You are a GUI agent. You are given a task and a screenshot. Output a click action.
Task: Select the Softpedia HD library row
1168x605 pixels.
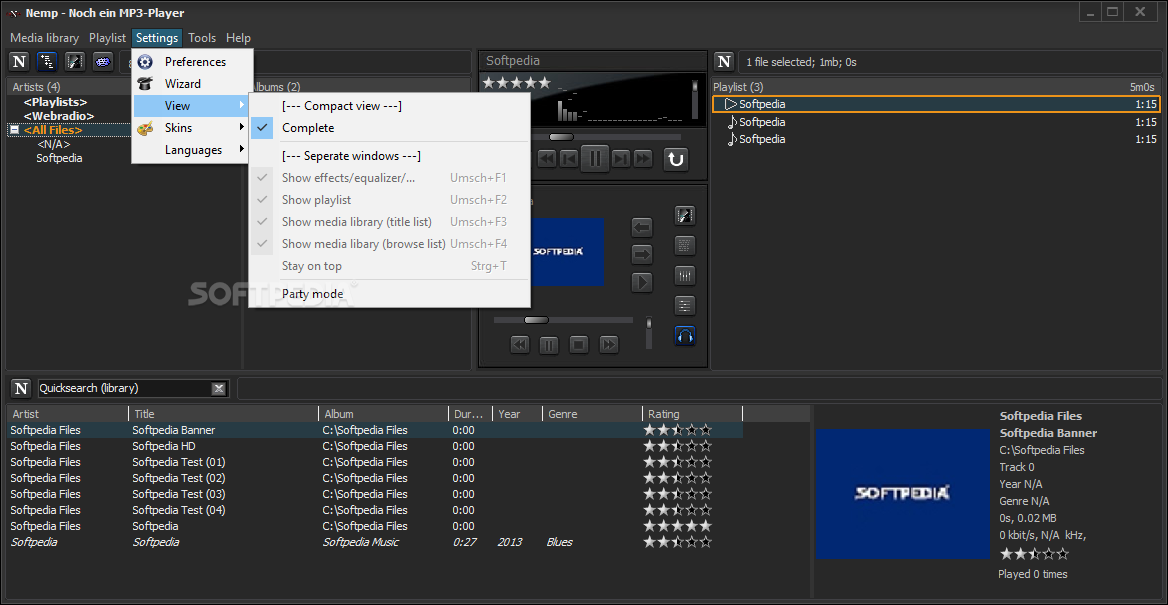click(x=375, y=446)
